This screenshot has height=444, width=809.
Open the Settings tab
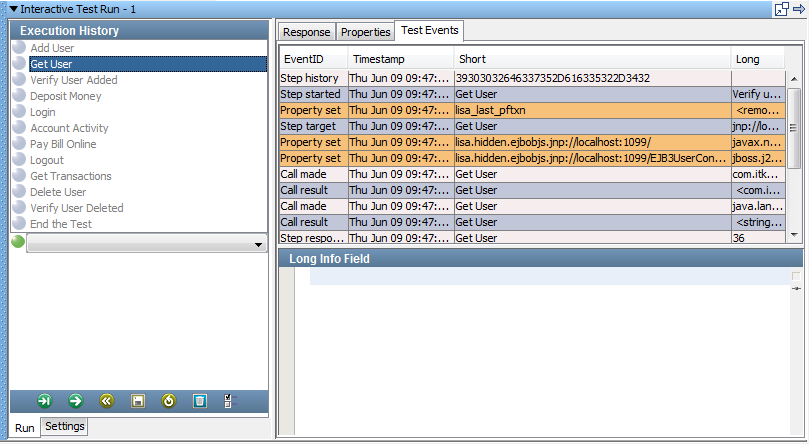coord(64,426)
